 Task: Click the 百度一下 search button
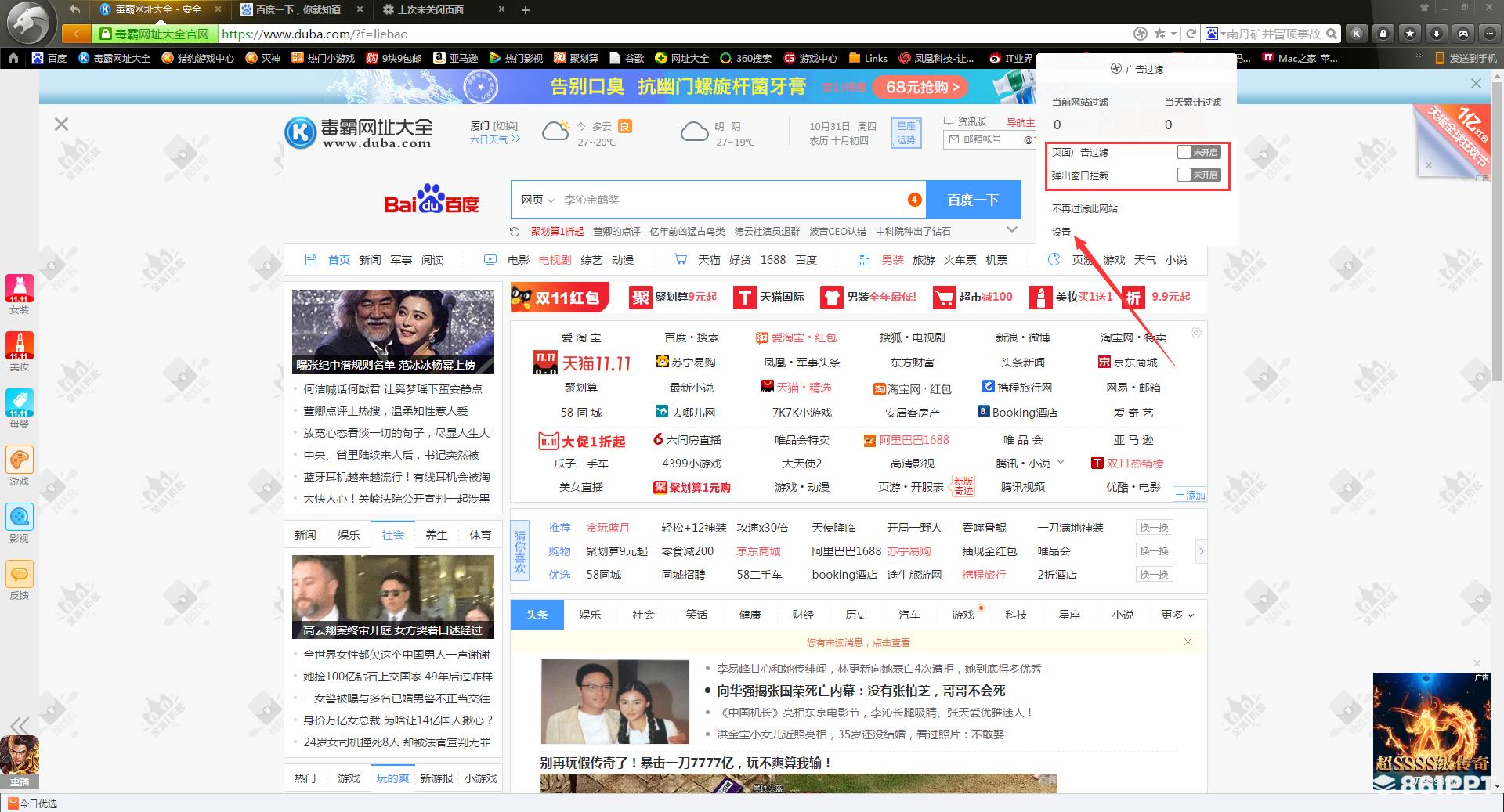[x=973, y=200]
